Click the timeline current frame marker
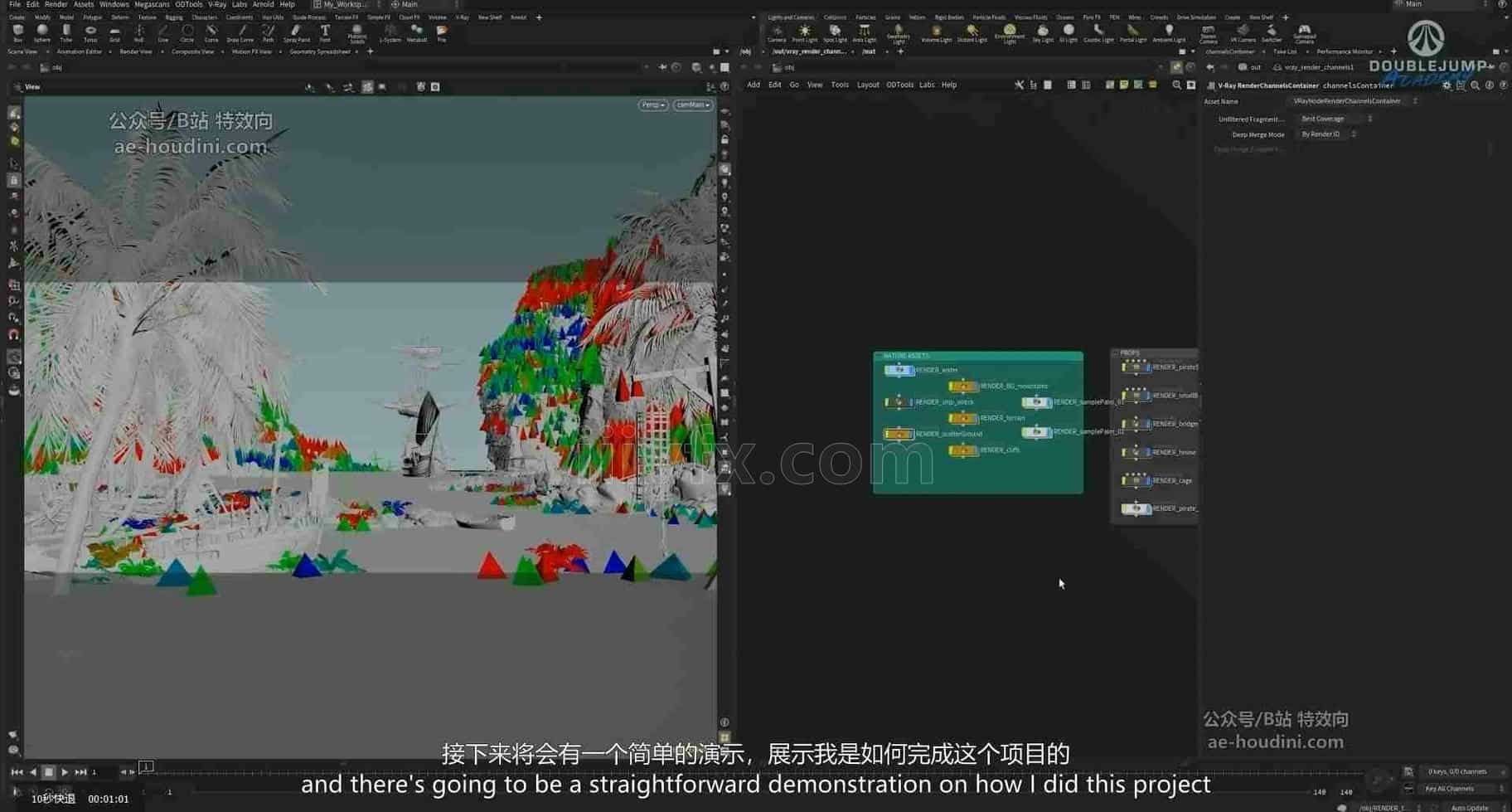The height and width of the screenshot is (812, 1512). pyautogui.click(x=146, y=766)
